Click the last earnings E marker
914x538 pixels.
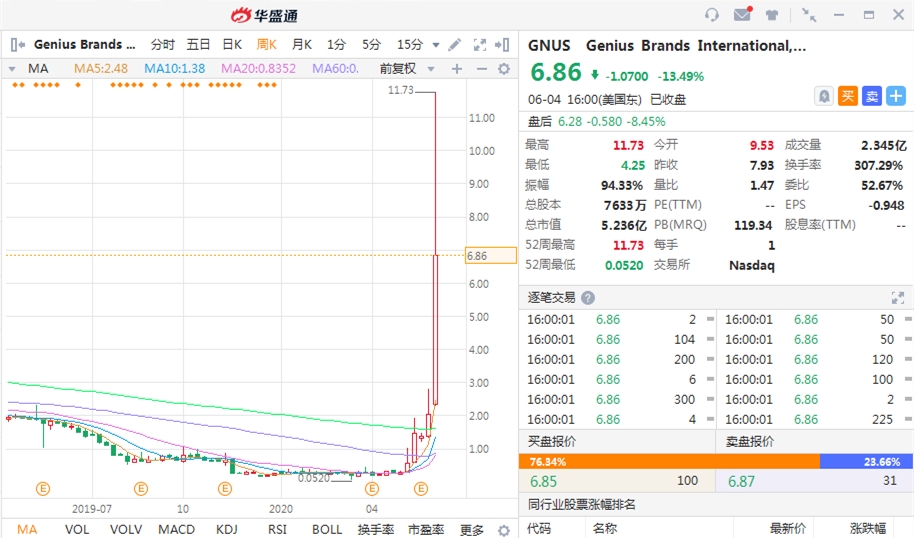tap(421, 488)
